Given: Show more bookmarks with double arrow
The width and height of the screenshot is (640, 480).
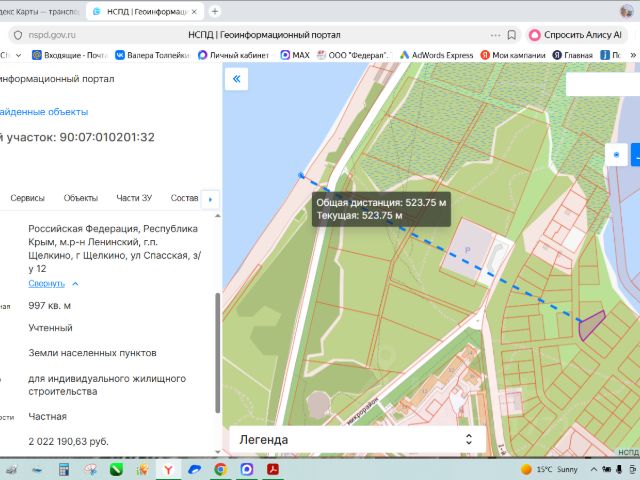Looking at the screenshot, I should pos(633,55).
